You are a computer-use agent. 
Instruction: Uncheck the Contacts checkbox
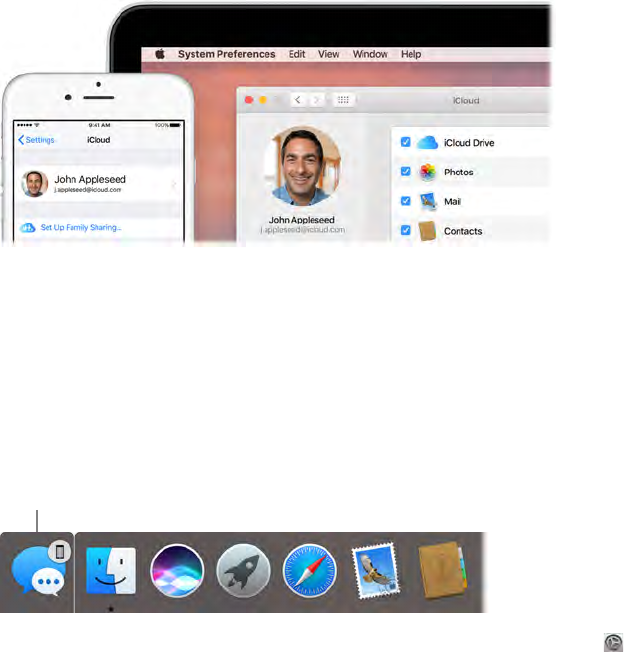point(405,230)
